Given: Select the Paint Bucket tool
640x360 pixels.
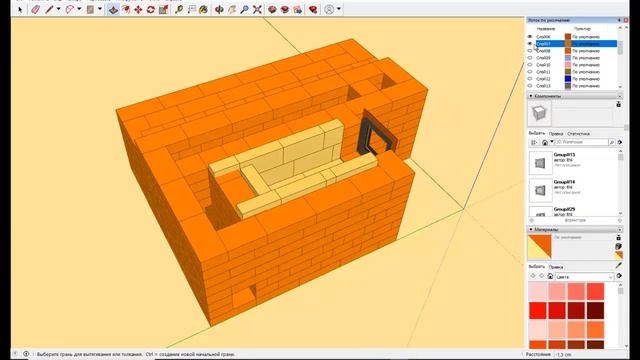Looking at the screenshot, I should (x=203, y=9).
